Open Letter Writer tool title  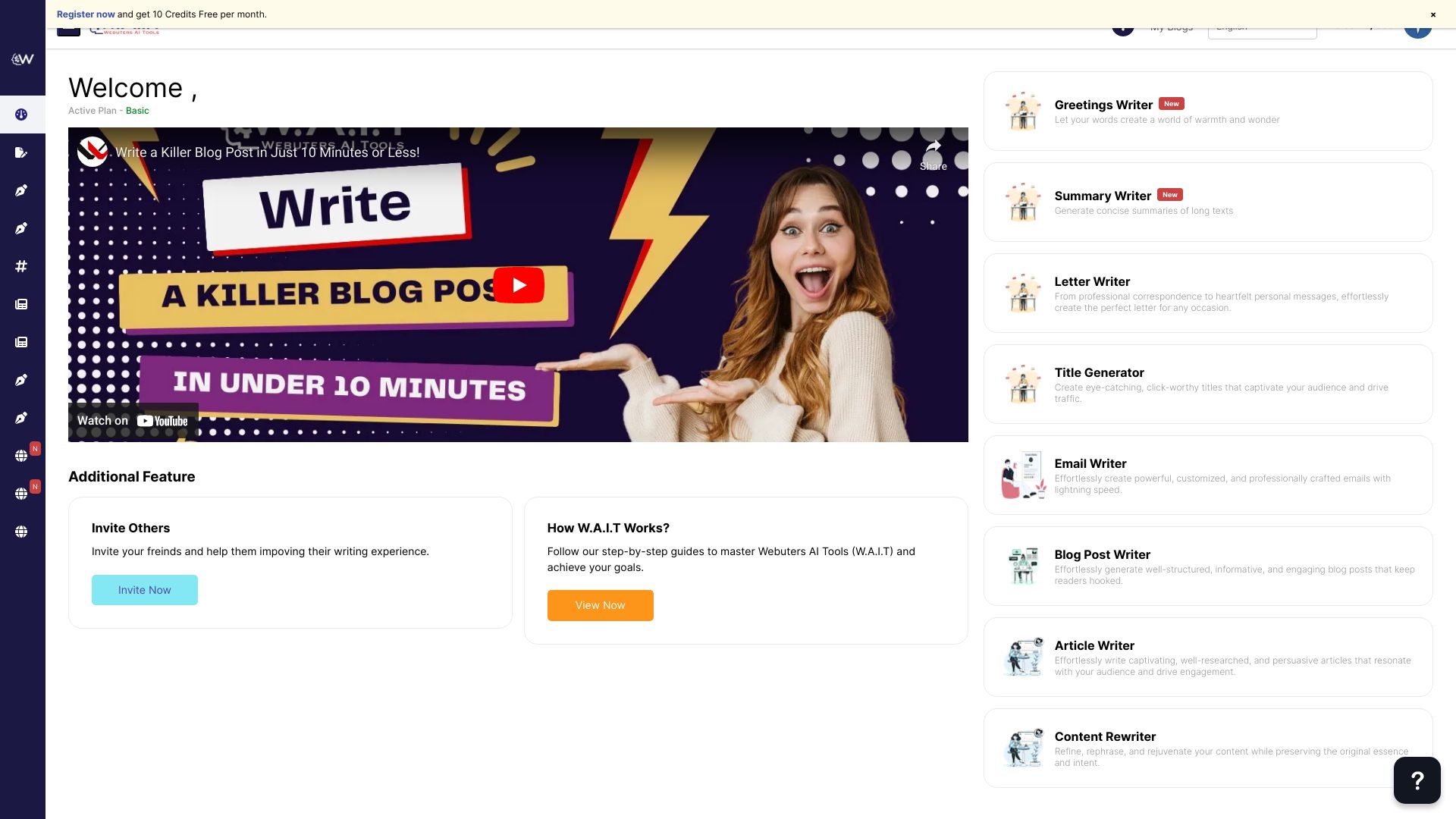pos(1092,281)
